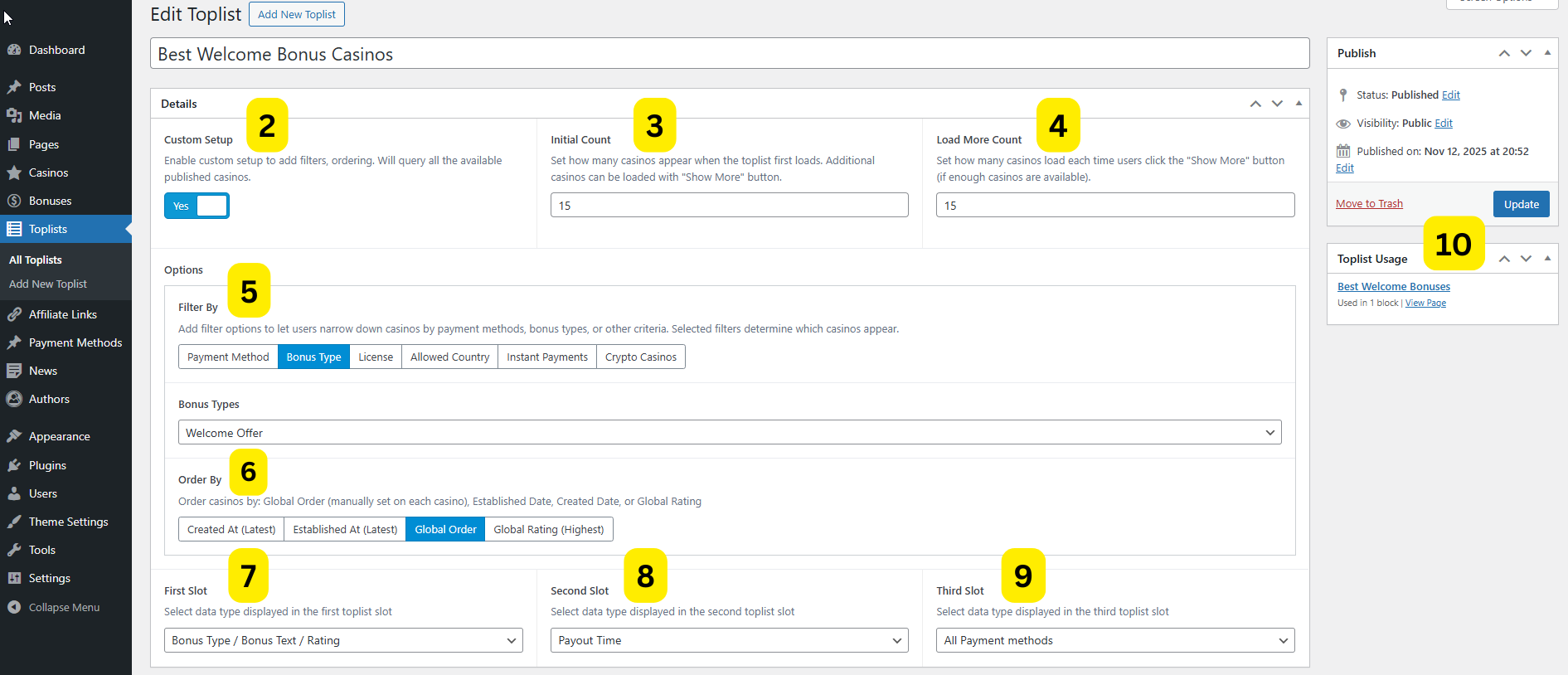Open Tools via the wrench icon

[14, 550]
